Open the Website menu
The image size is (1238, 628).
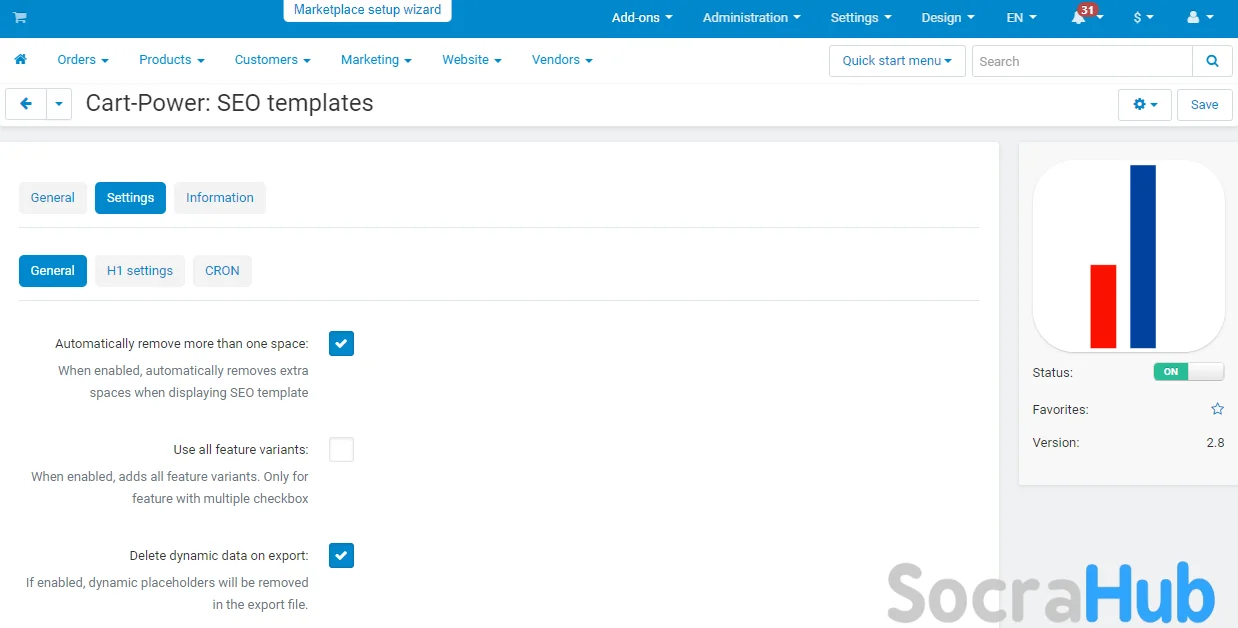point(472,60)
